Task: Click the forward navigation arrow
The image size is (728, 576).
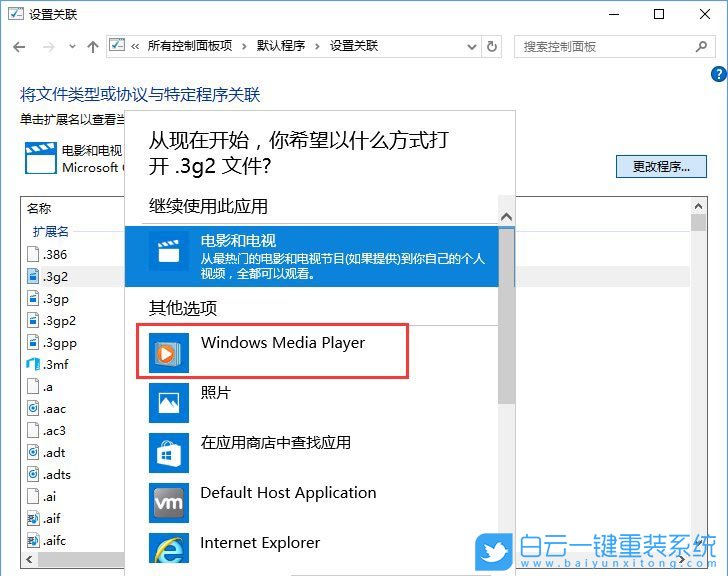Action: [49, 47]
